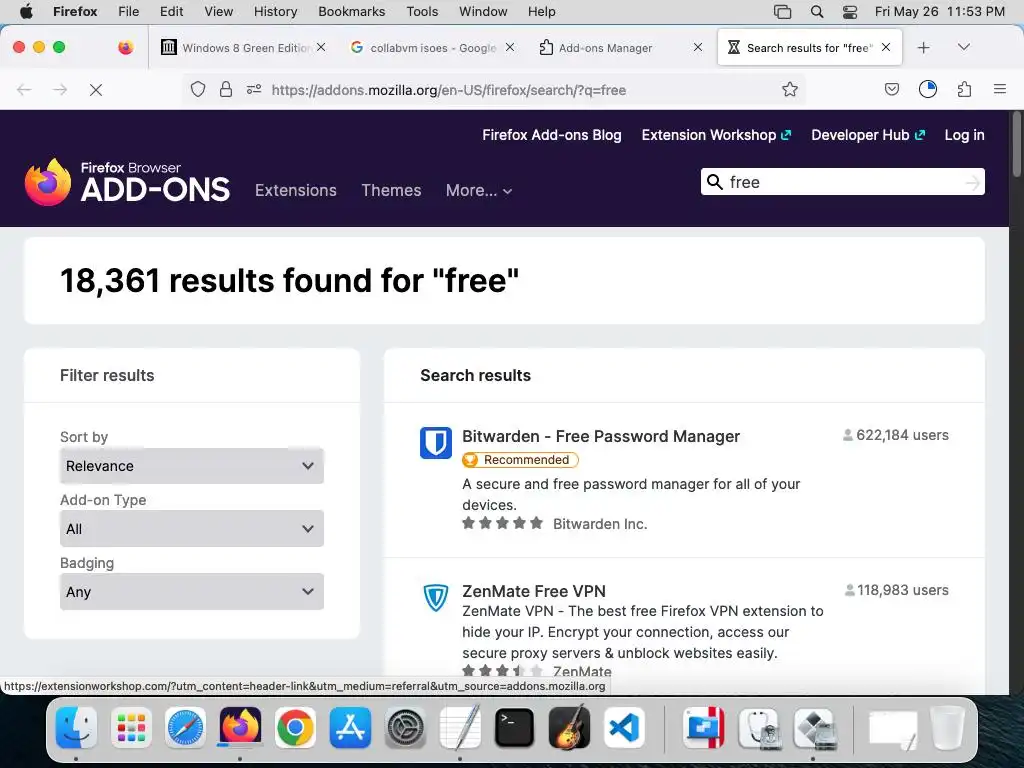
Task: Click the Bitwarden Recommended badge
Action: (520, 460)
